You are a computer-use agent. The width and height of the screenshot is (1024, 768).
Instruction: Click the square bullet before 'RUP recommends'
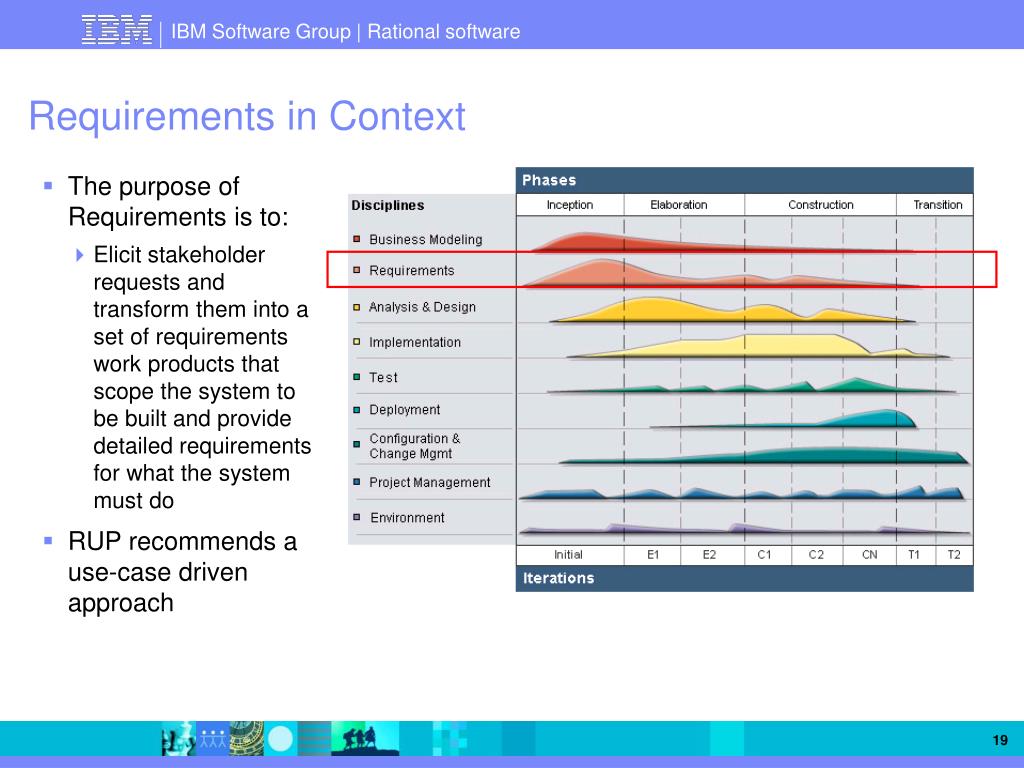click(x=48, y=541)
